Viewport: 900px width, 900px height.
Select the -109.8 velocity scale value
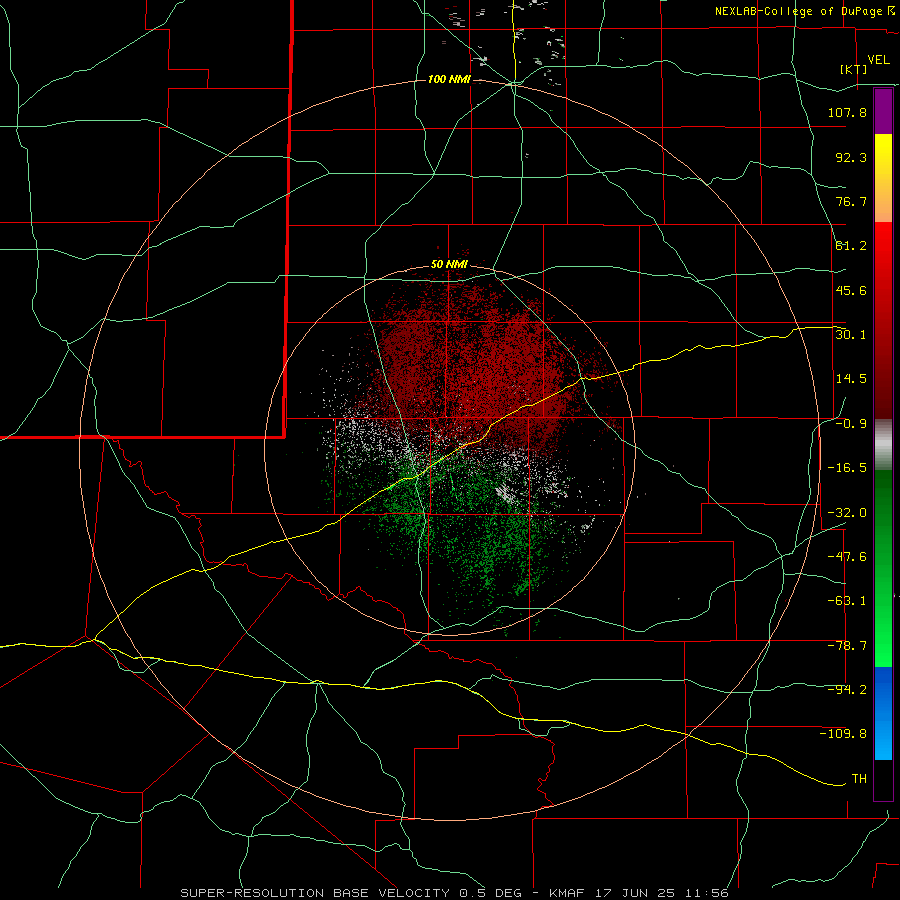click(843, 734)
